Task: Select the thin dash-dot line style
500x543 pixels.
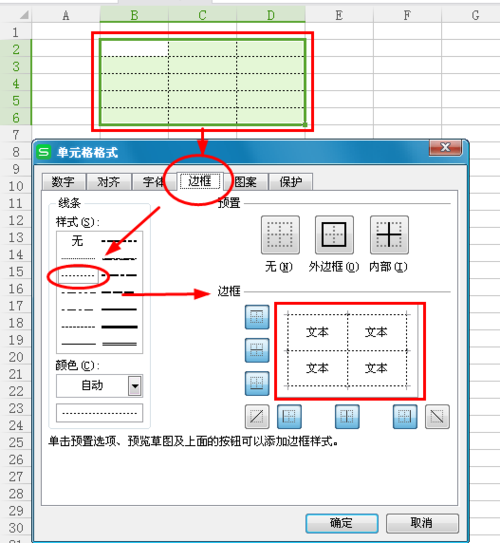Action: tap(78, 309)
